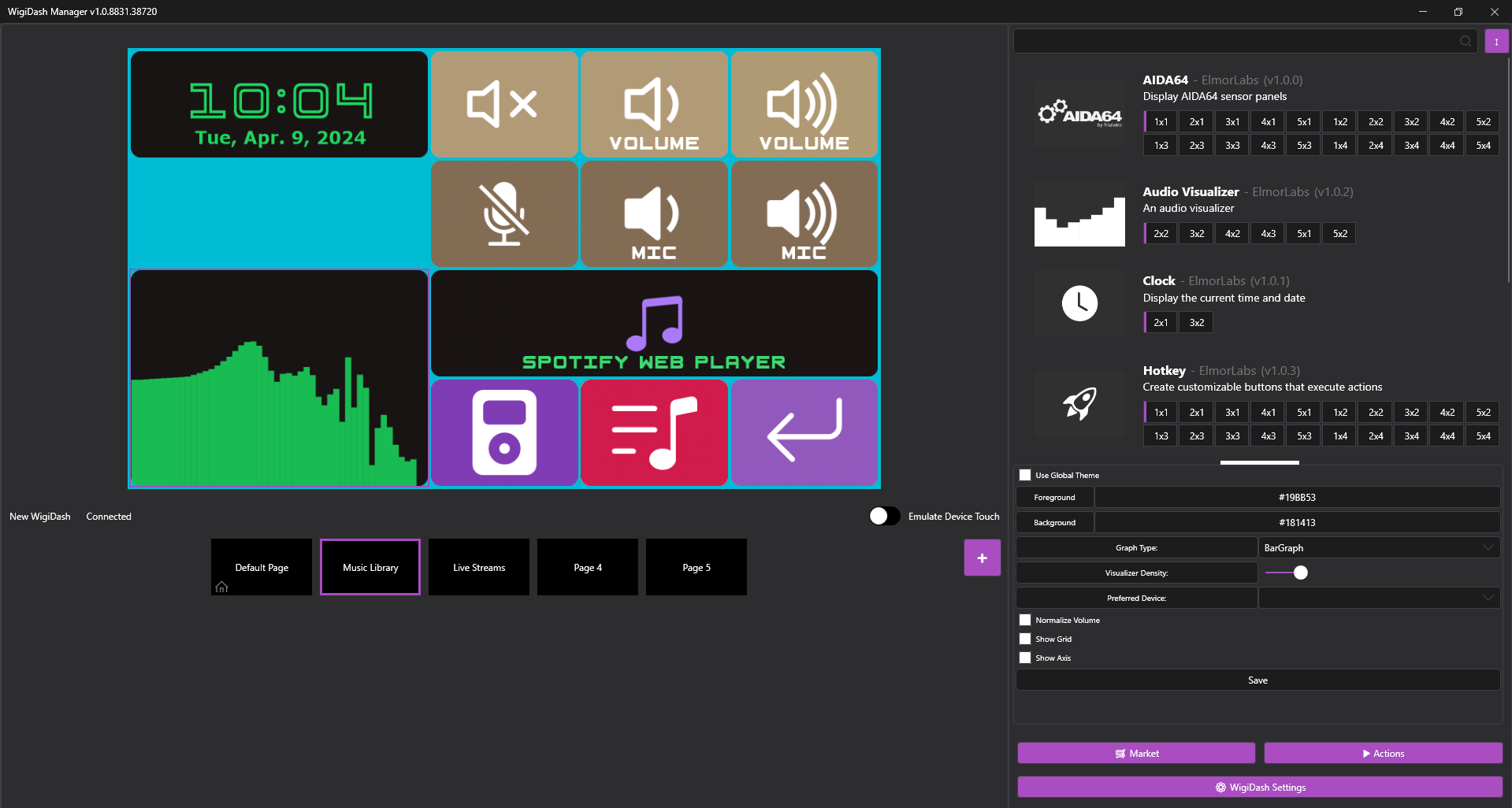Adjust the Visualizer Density slider
Image resolution: width=1512 pixels, height=808 pixels.
(x=1296, y=573)
